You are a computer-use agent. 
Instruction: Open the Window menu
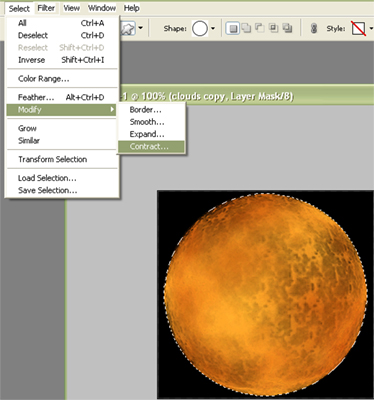102,8
